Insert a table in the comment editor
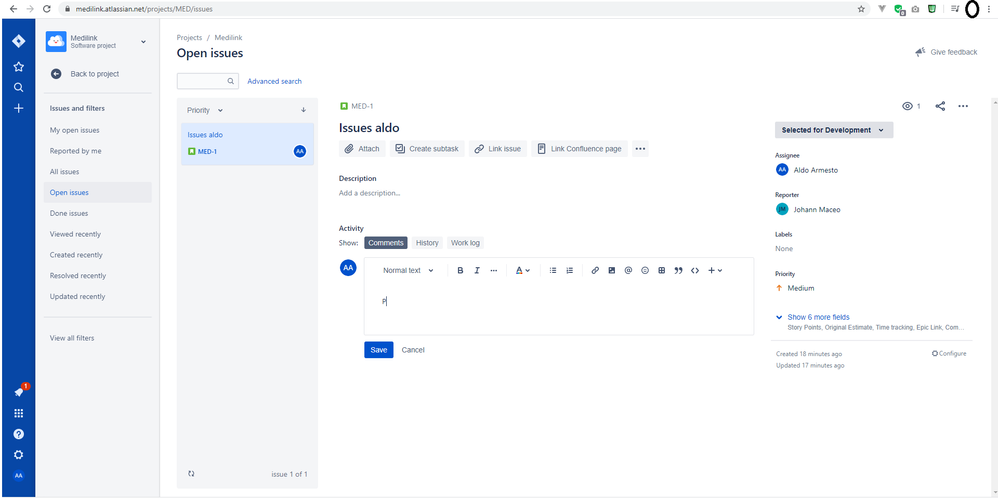Viewport: 998px width, 498px height. point(661,270)
